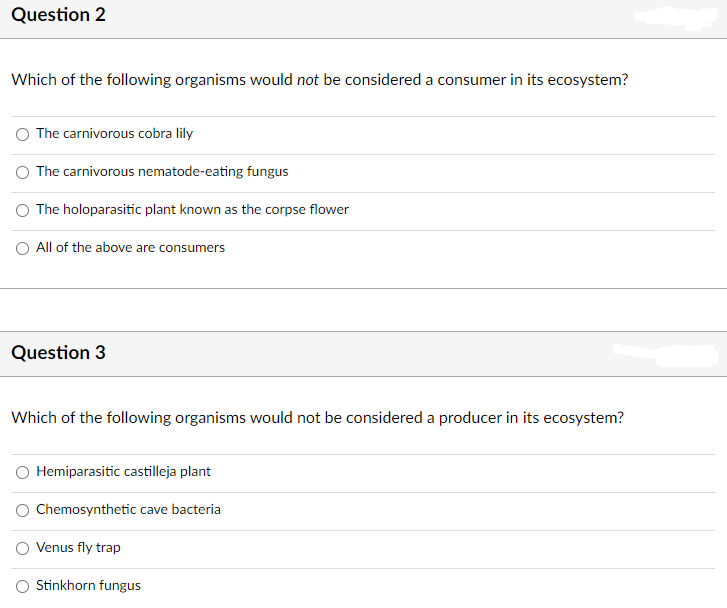Click the 'Venus fly trap' label text
Viewport: 727px width, 608px height.
[x=78, y=547]
